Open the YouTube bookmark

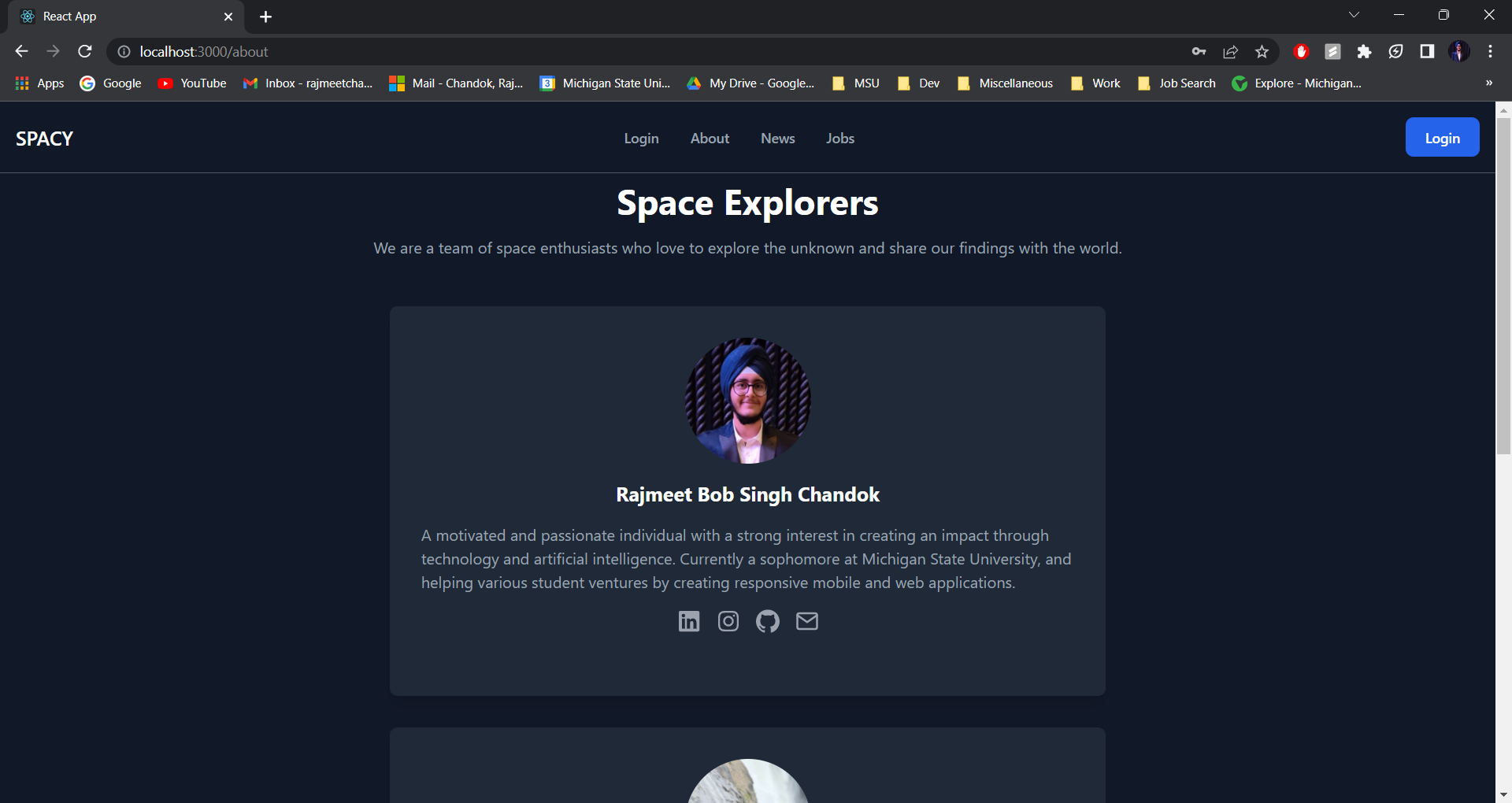[x=192, y=83]
